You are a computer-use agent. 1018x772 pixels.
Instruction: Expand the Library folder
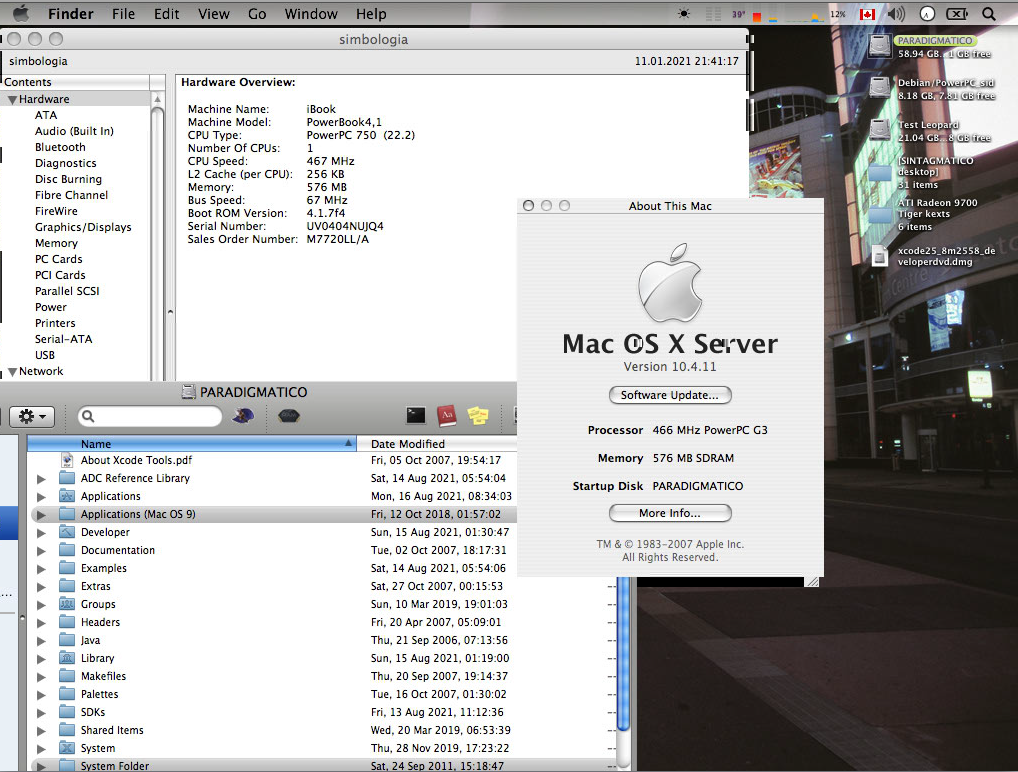[x=42, y=659]
